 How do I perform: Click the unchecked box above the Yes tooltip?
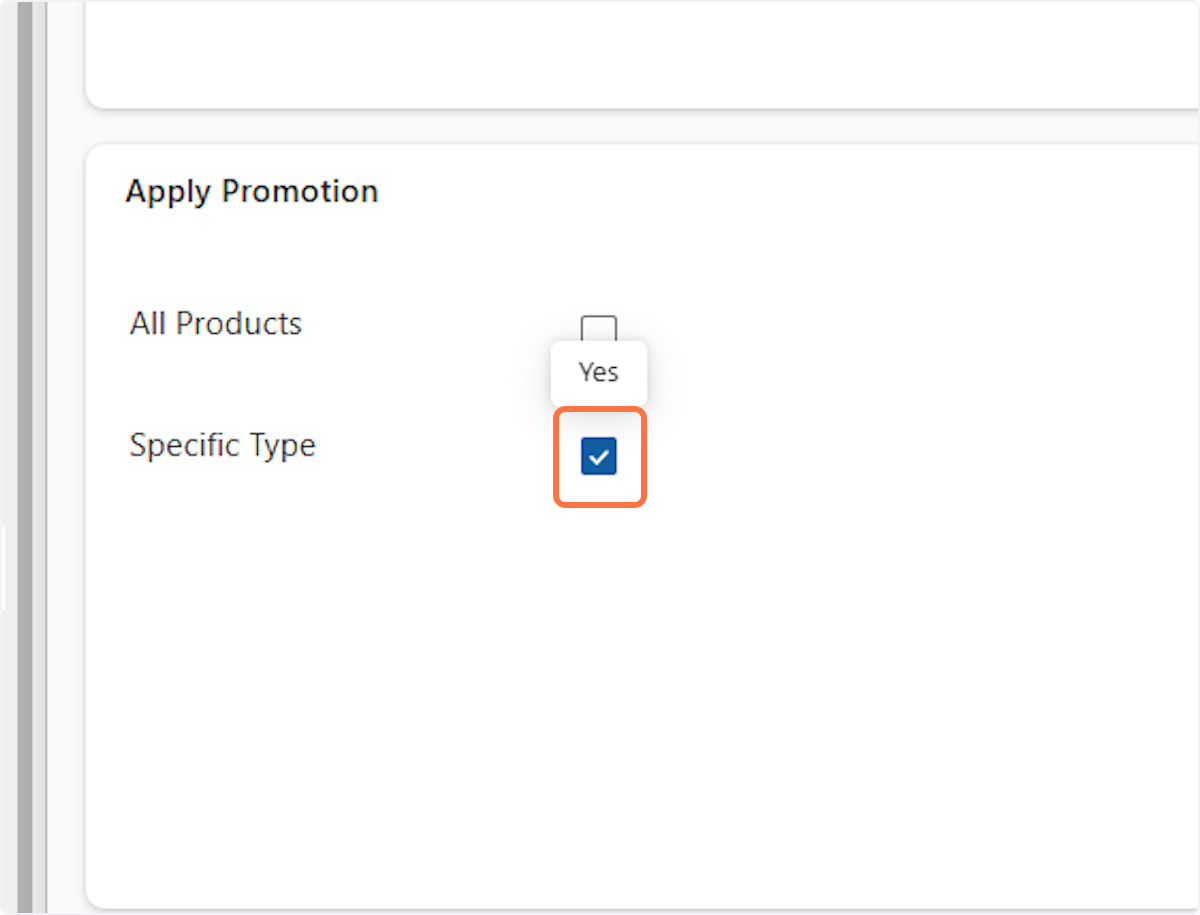pyautogui.click(x=599, y=328)
